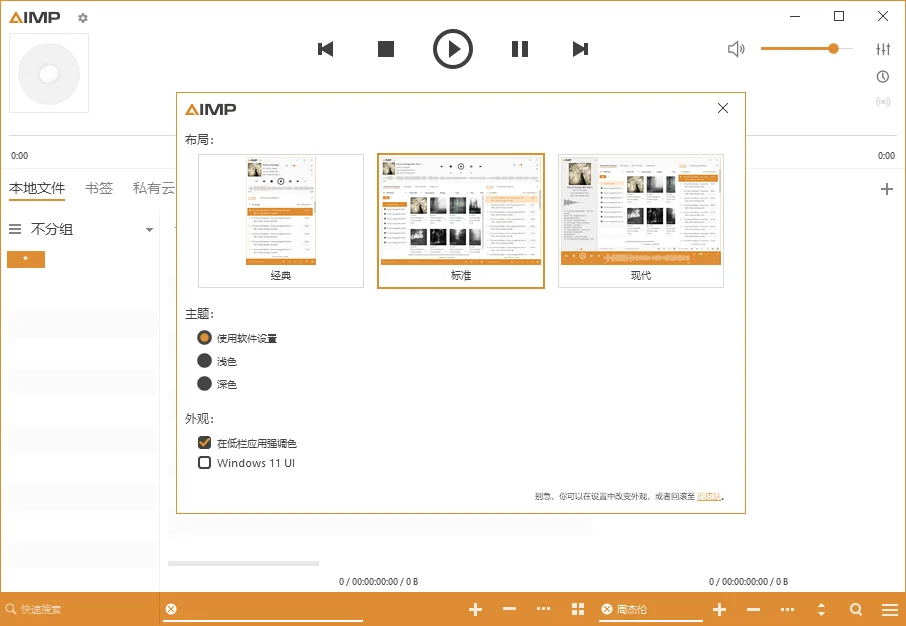The height and width of the screenshot is (626, 906).
Task: Remove tracks with the minus icon
Action: tap(509, 609)
